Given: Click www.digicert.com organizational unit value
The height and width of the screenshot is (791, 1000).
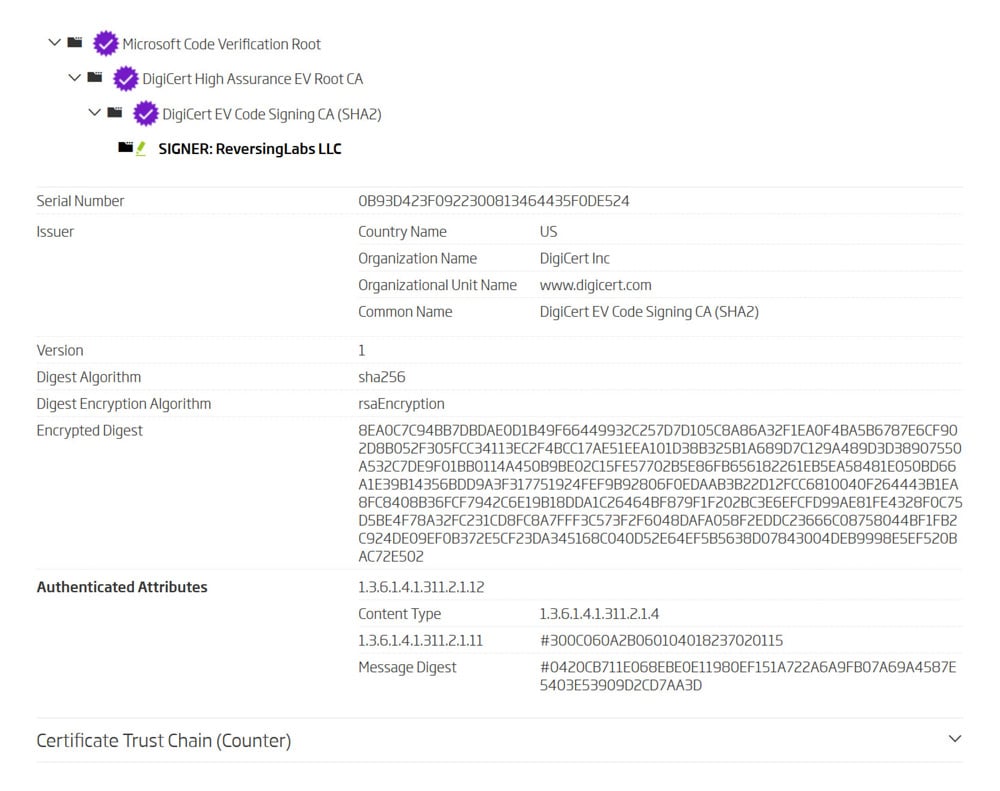Looking at the screenshot, I should [x=596, y=285].
